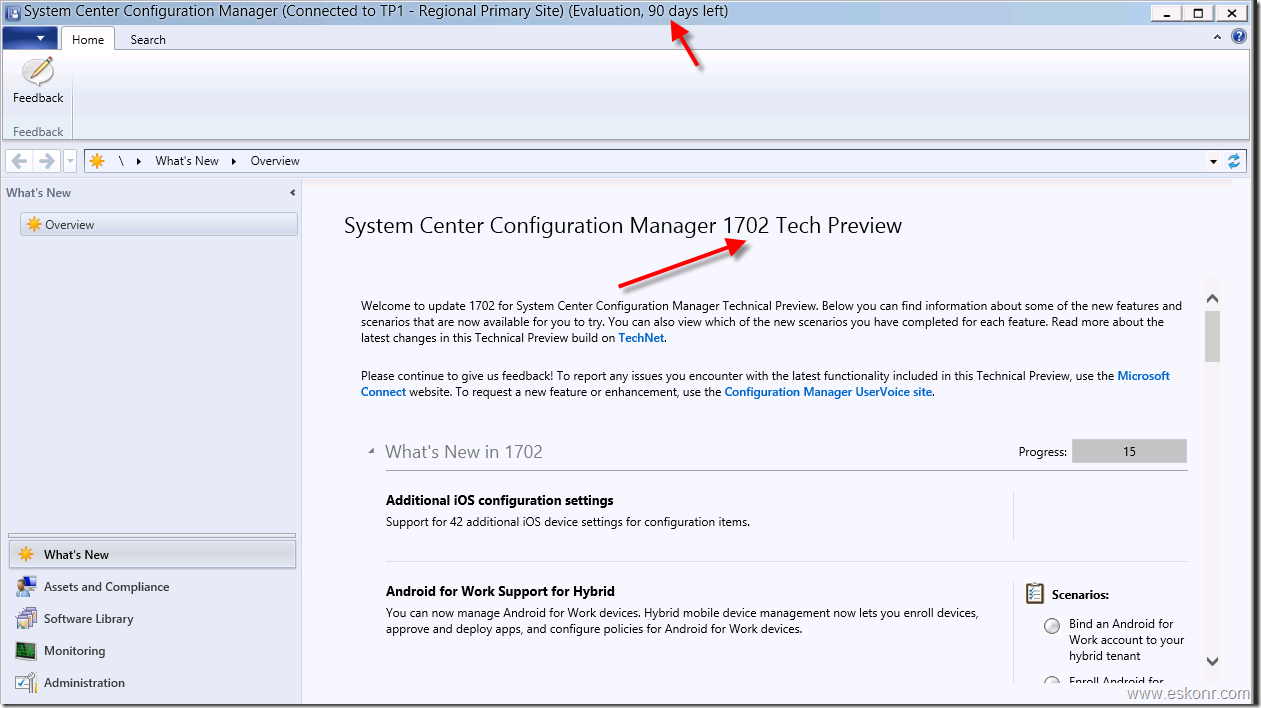Image resolution: width=1261 pixels, height=708 pixels.
Task: Click the Administration checklist icon
Action: (26, 683)
